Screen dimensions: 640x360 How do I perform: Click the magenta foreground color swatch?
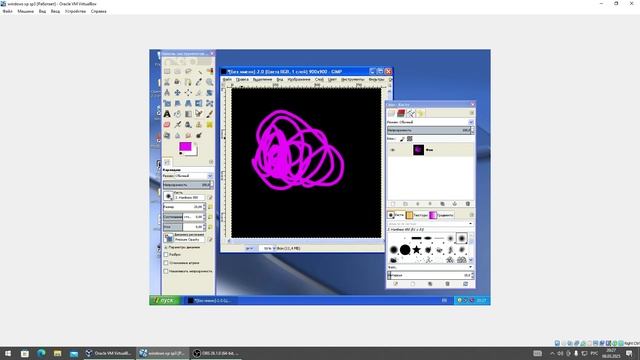pos(184,146)
